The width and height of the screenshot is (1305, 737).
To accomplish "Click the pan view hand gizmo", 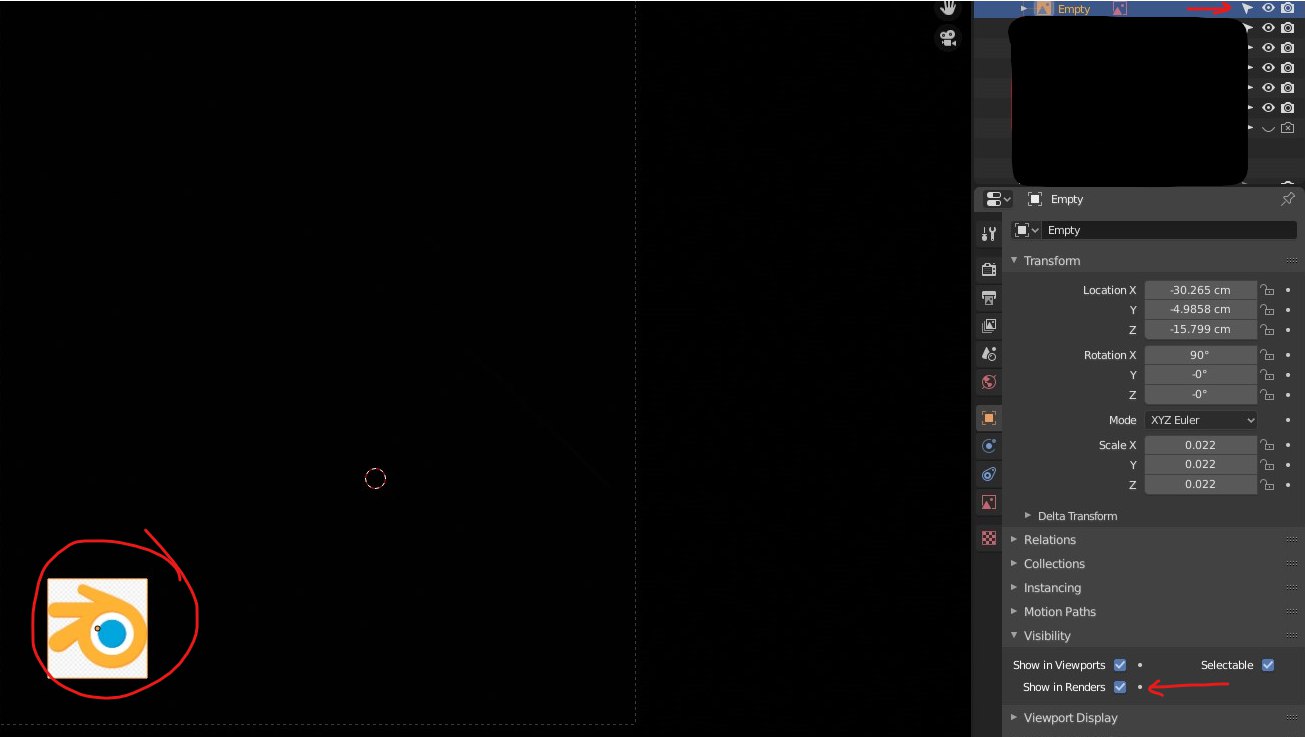I will (x=947, y=8).
